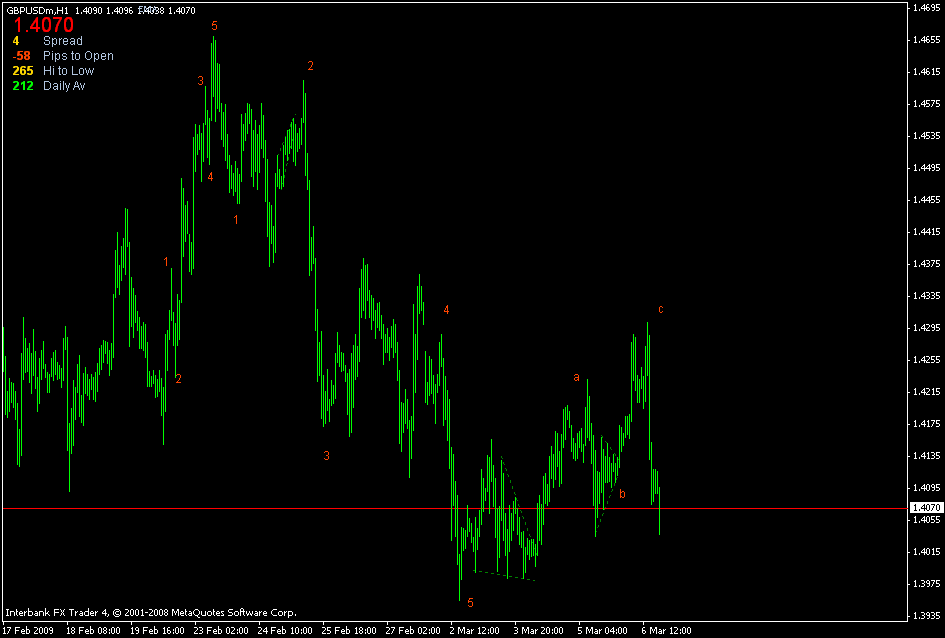Screen dimensions: 945x638
Task: Select the red horizontal support line
Action: click(300, 508)
